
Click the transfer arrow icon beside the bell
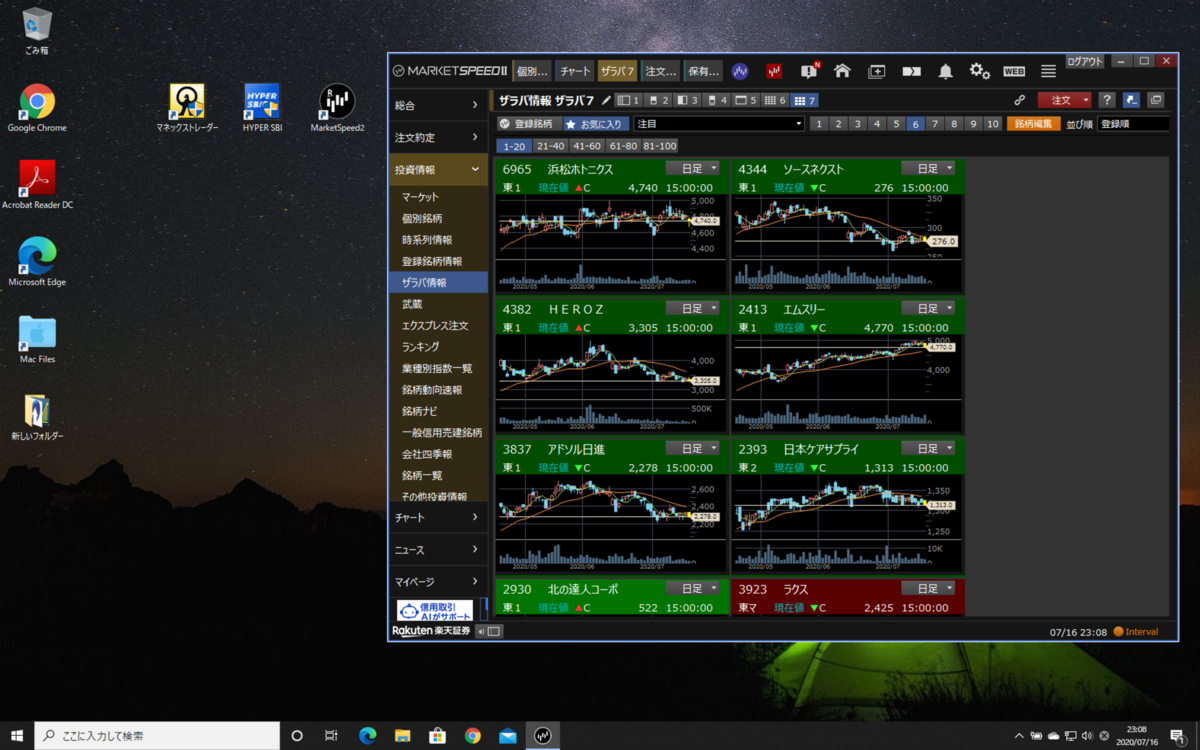[x=911, y=71]
